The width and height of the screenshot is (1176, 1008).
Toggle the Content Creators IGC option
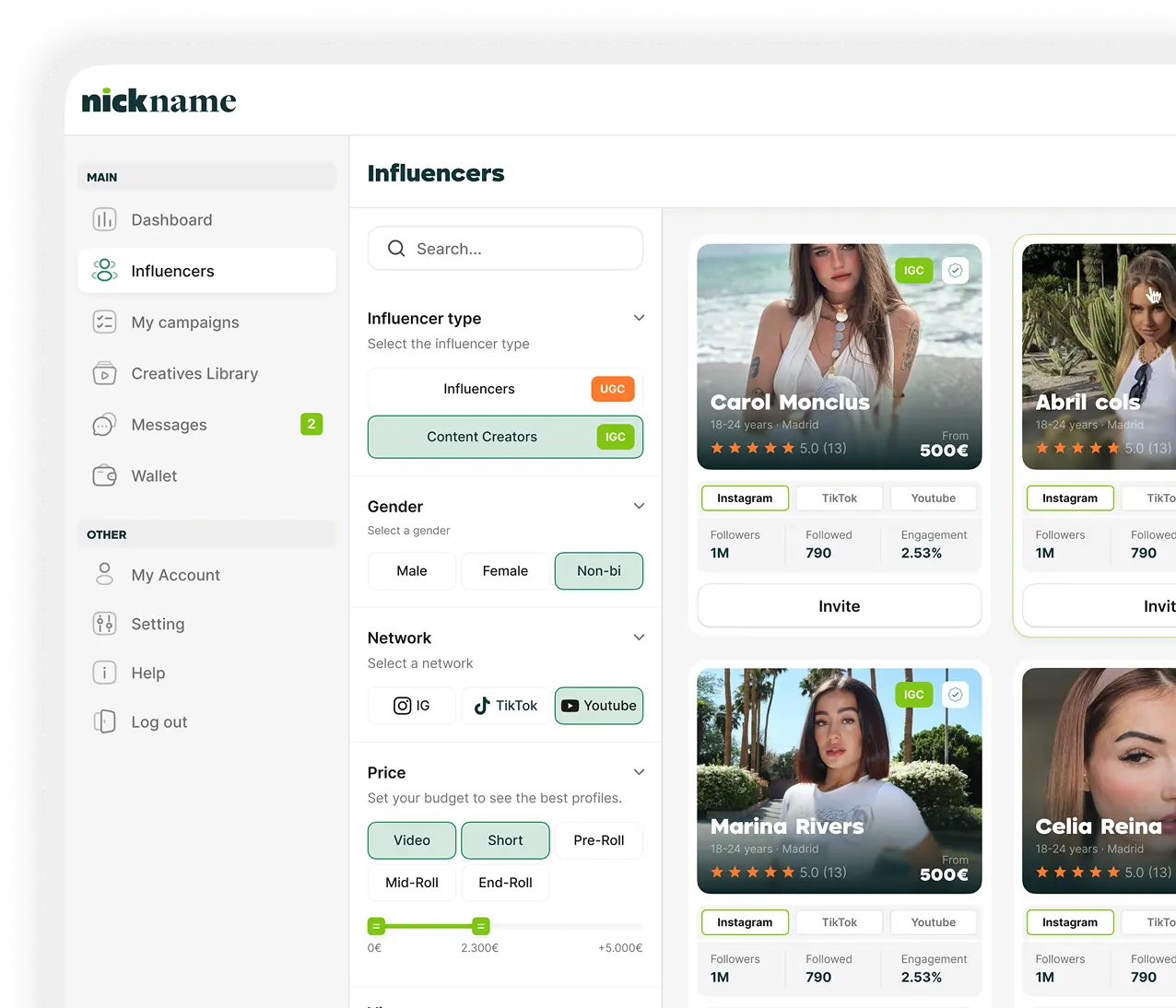pos(505,437)
